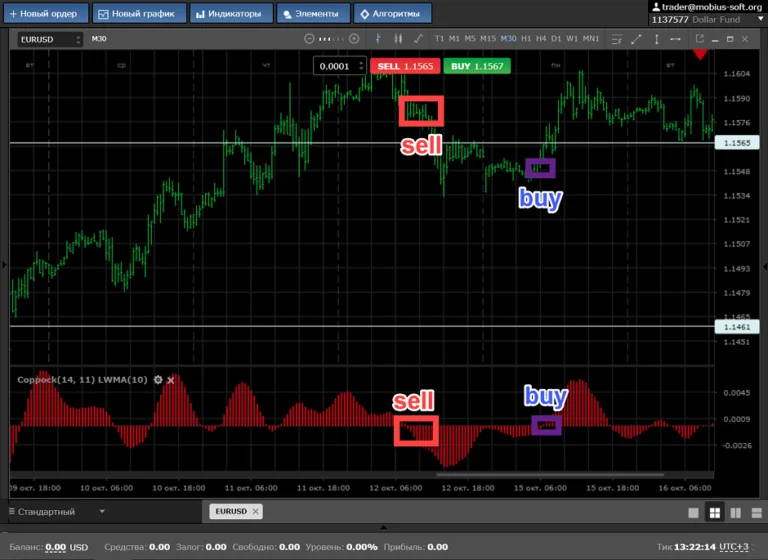
Task: Select H1 timeframe
Action: click(526, 39)
